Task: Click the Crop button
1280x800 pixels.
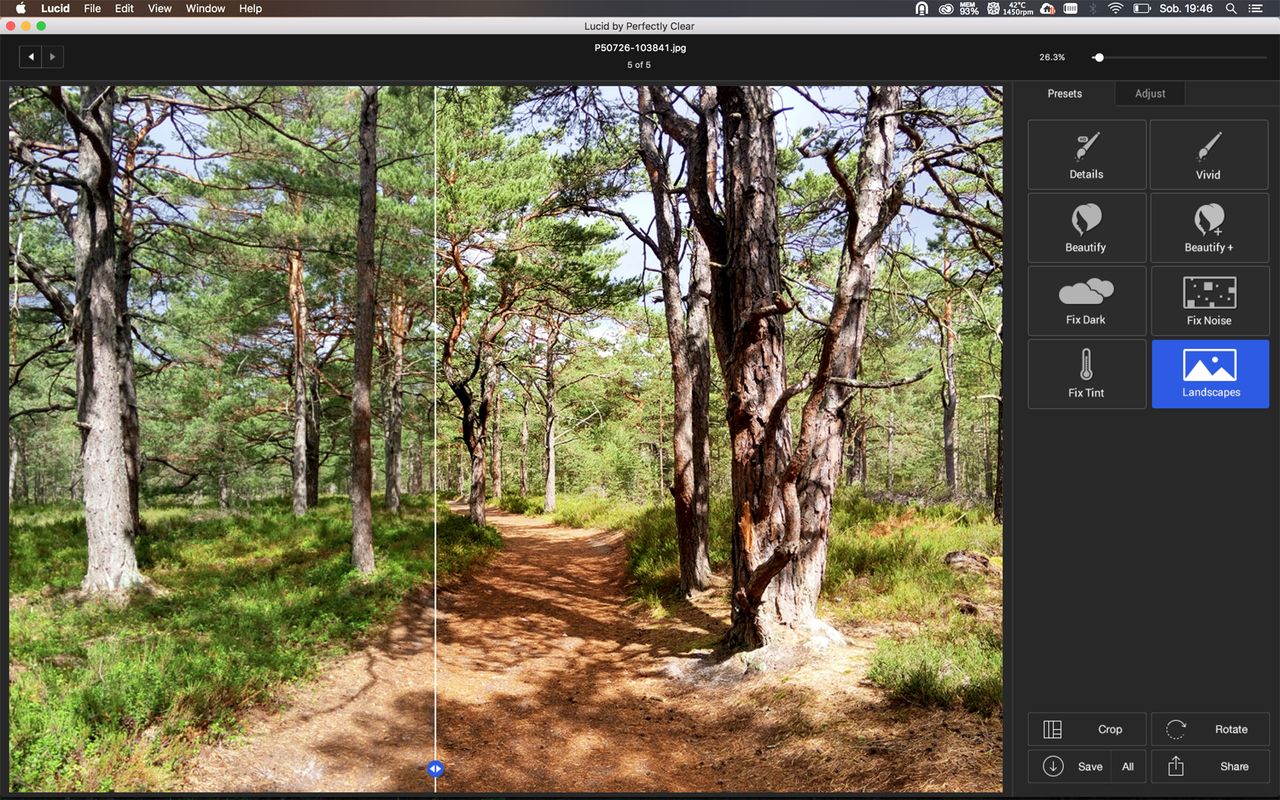Action: click(x=1087, y=729)
